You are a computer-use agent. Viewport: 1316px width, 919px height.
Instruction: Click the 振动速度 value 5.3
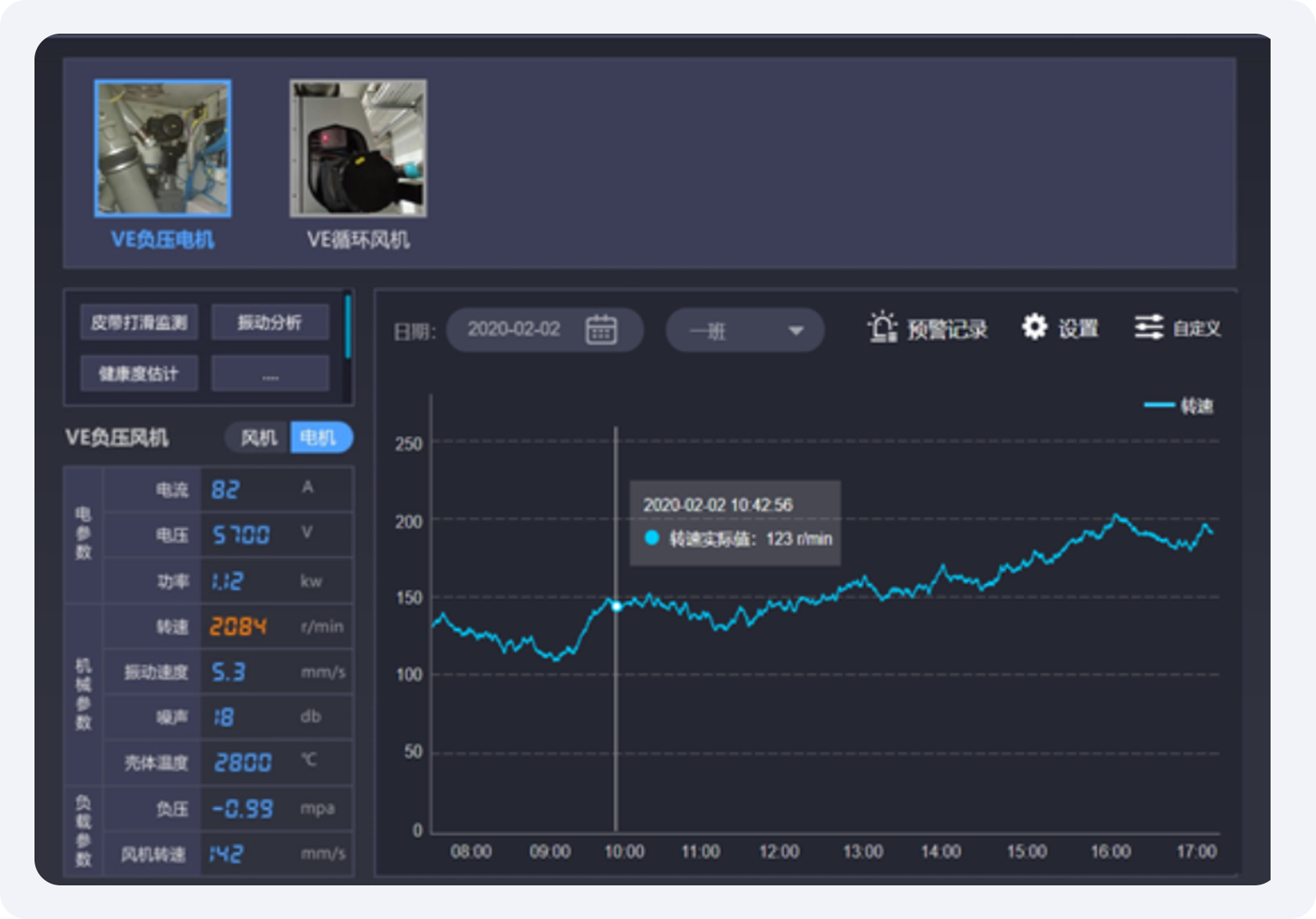click(x=229, y=672)
